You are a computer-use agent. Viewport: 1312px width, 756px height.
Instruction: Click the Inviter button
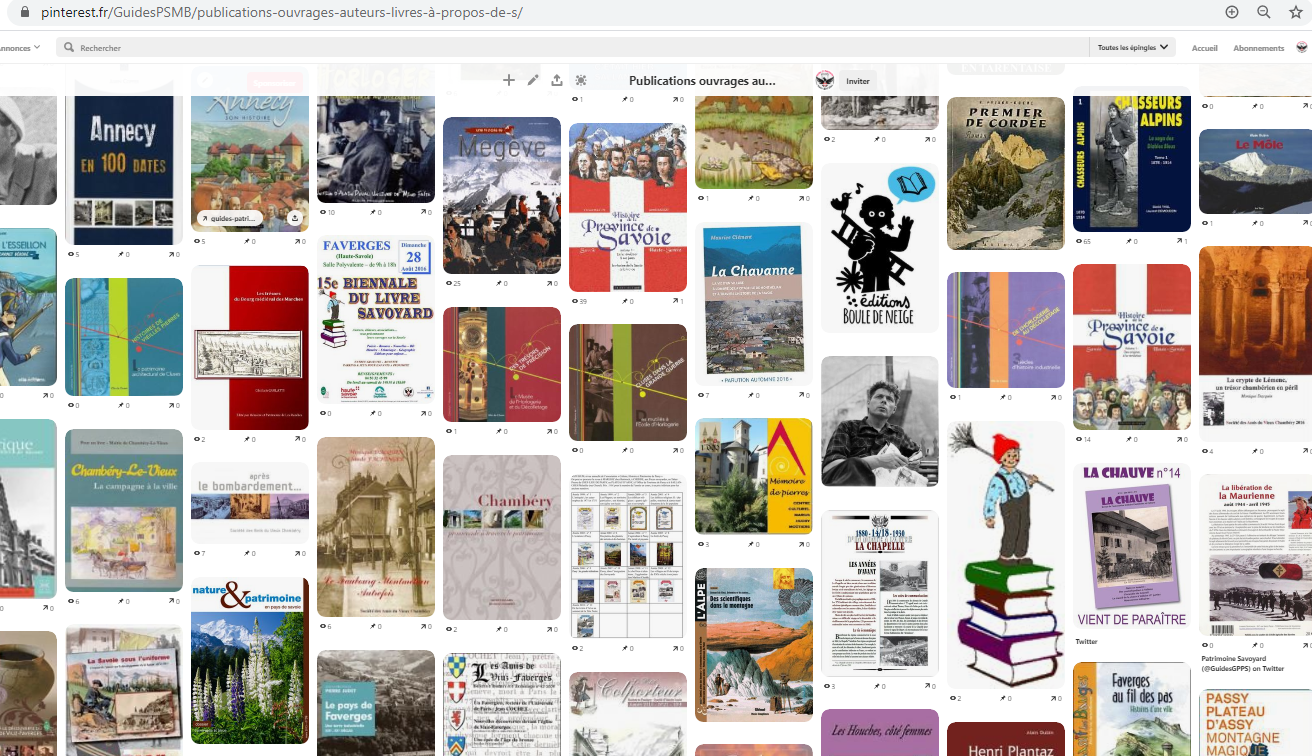pyautogui.click(x=858, y=81)
